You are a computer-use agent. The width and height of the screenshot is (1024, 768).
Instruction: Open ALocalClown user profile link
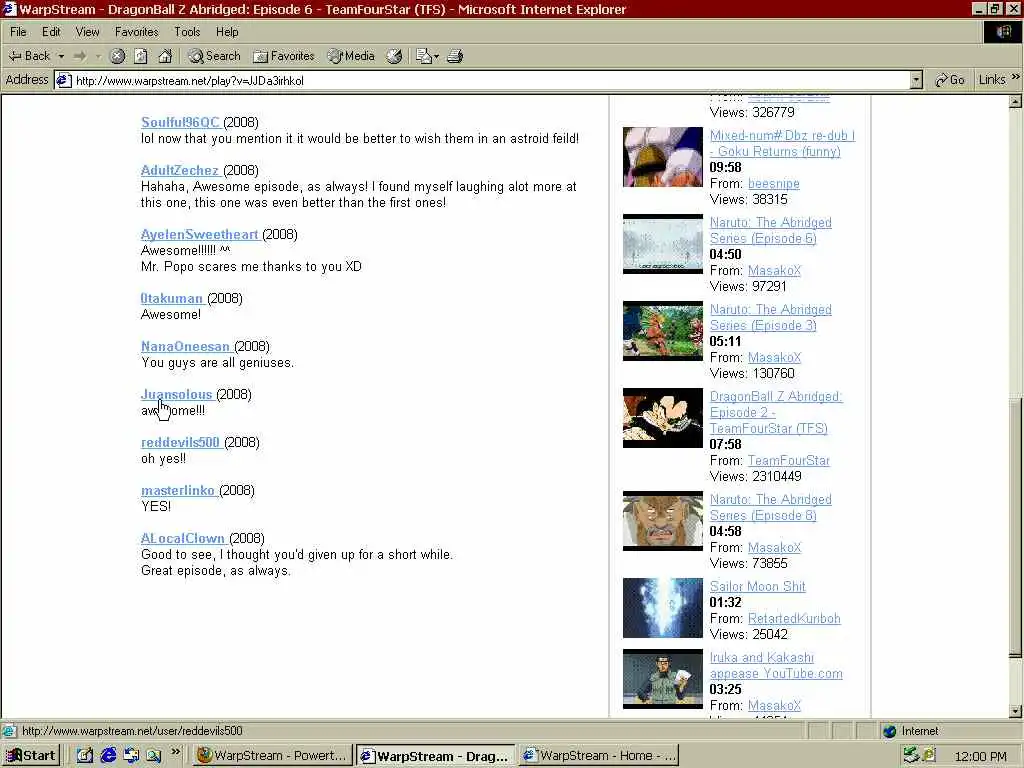[x=183, y=538]
